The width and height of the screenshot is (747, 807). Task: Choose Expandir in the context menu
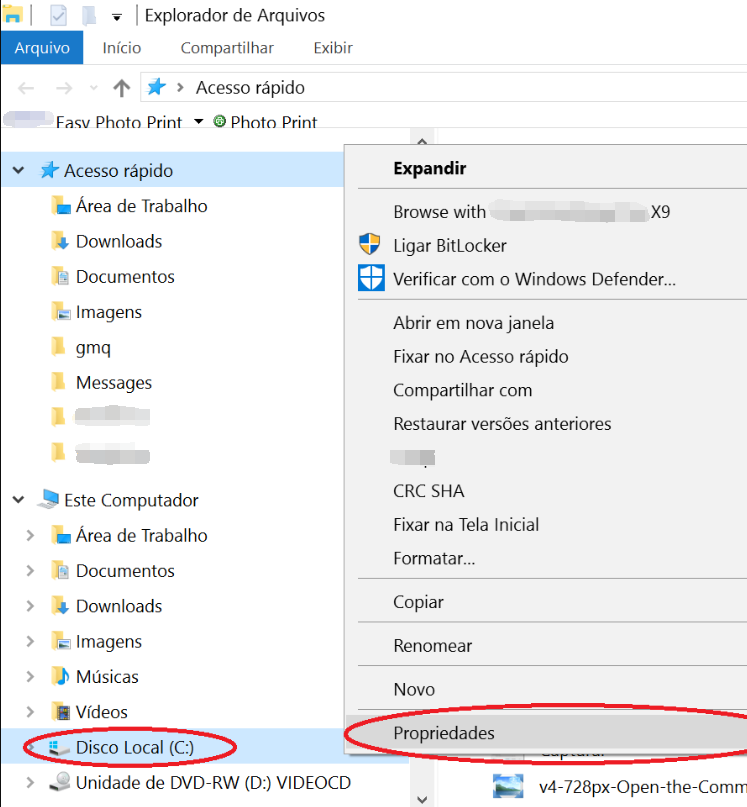[x=430, y=168]
